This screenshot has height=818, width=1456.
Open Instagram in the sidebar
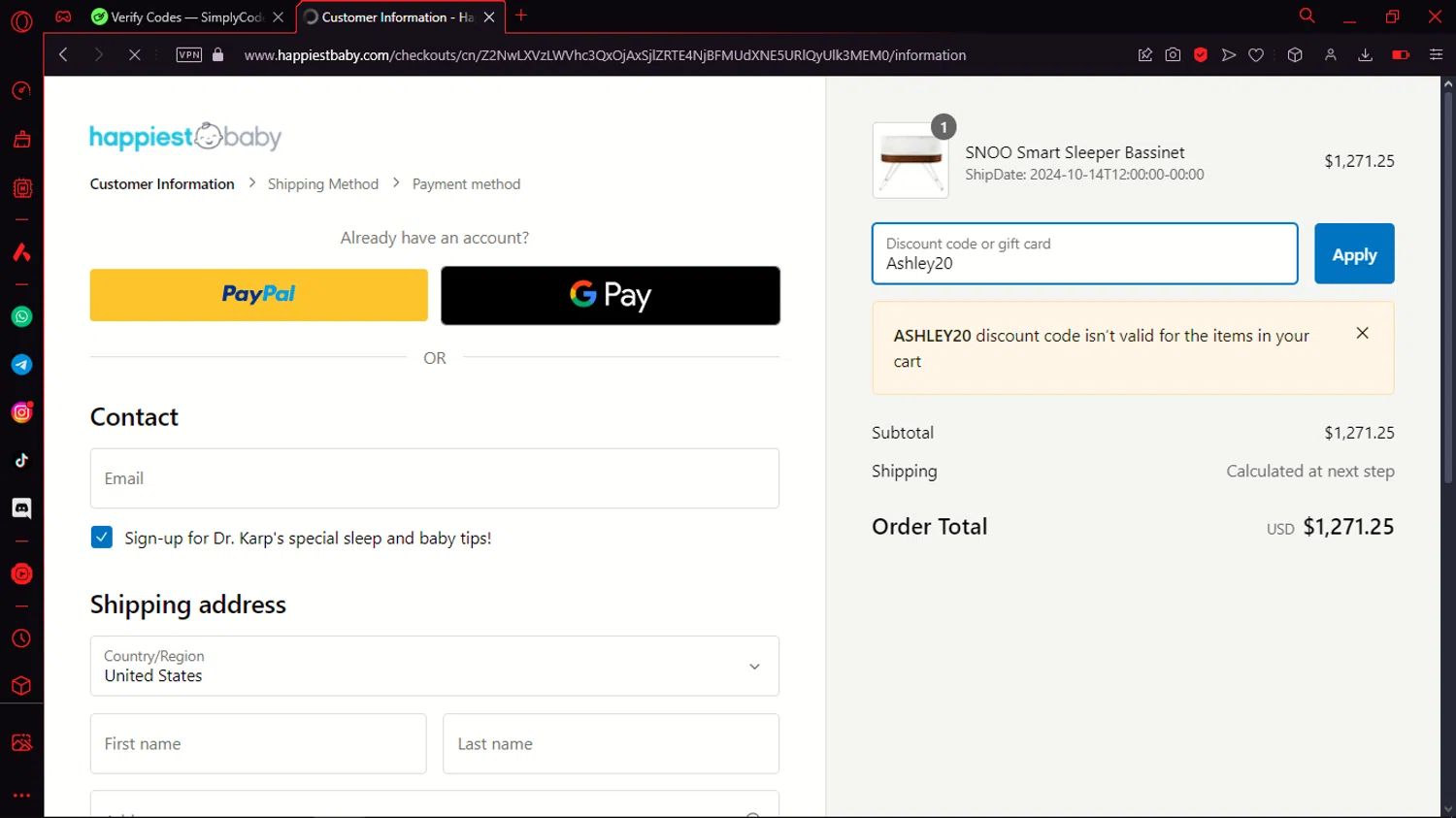click(21, 412)
